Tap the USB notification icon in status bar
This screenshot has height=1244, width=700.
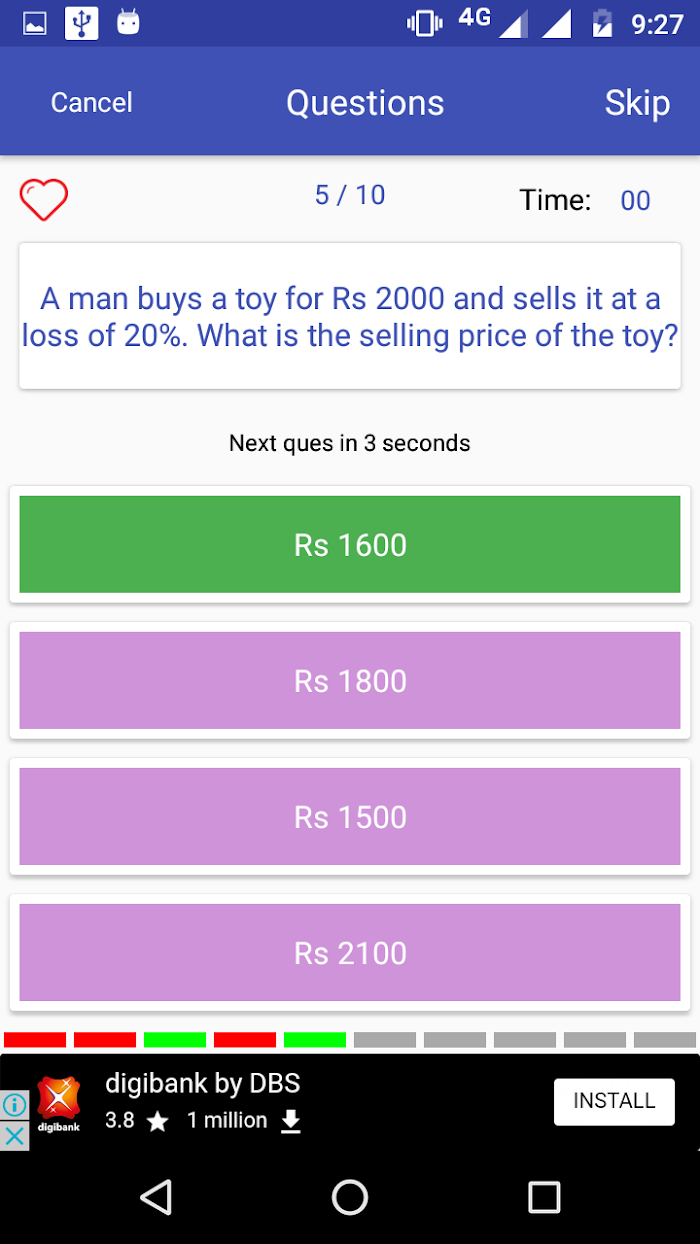[x=82, y=23]
